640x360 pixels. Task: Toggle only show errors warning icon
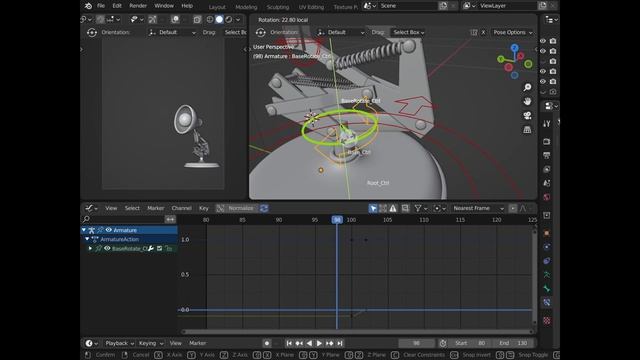click(393, 208)
